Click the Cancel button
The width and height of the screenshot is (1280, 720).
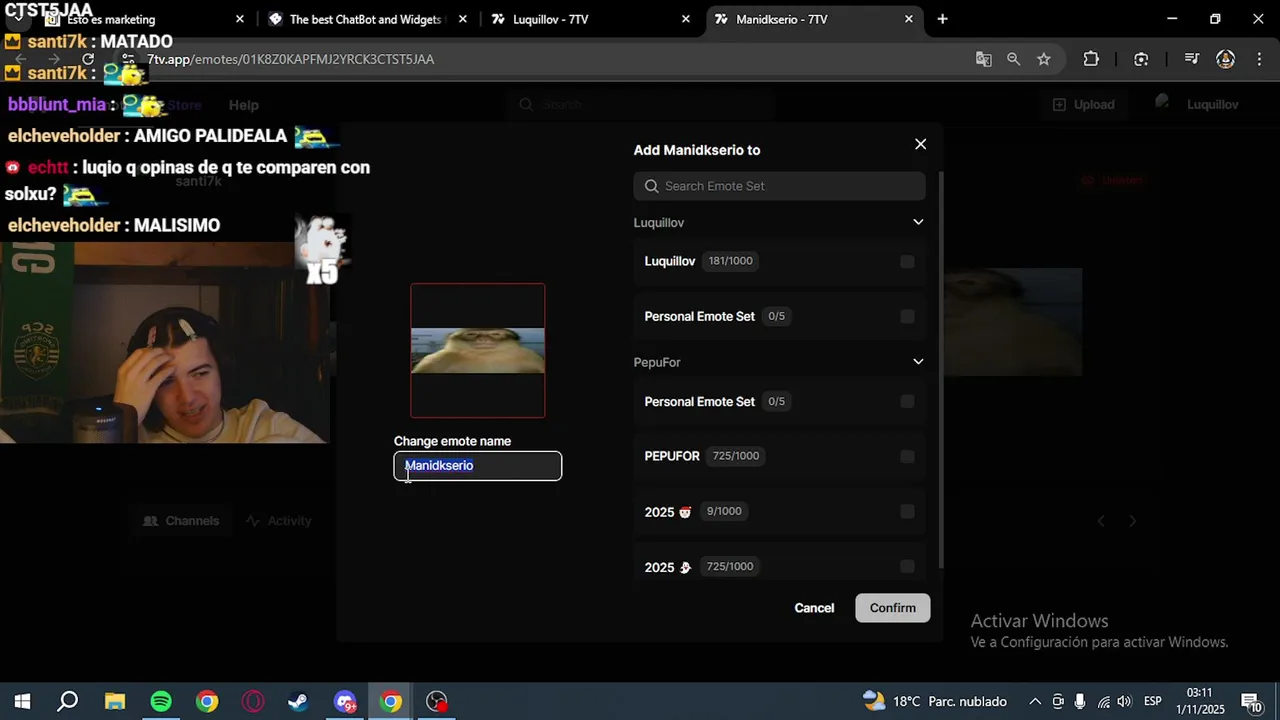click(814, 608)
